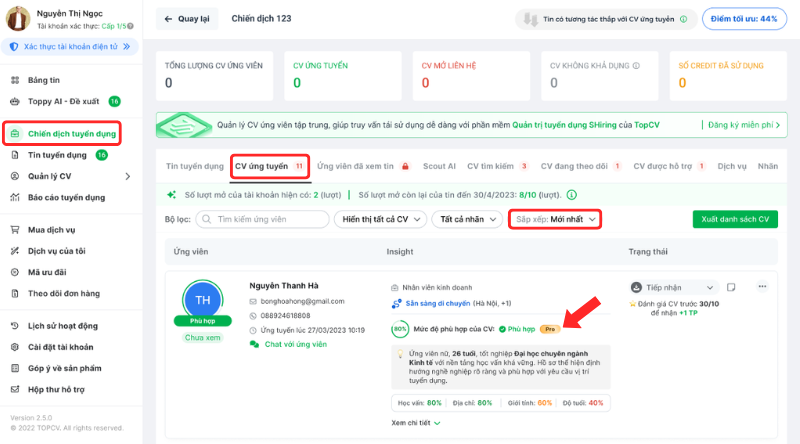800x444 pixels.
Task: Open three-dots menu for Nguyễn Thanh Hà
Action: coord(762,286)
